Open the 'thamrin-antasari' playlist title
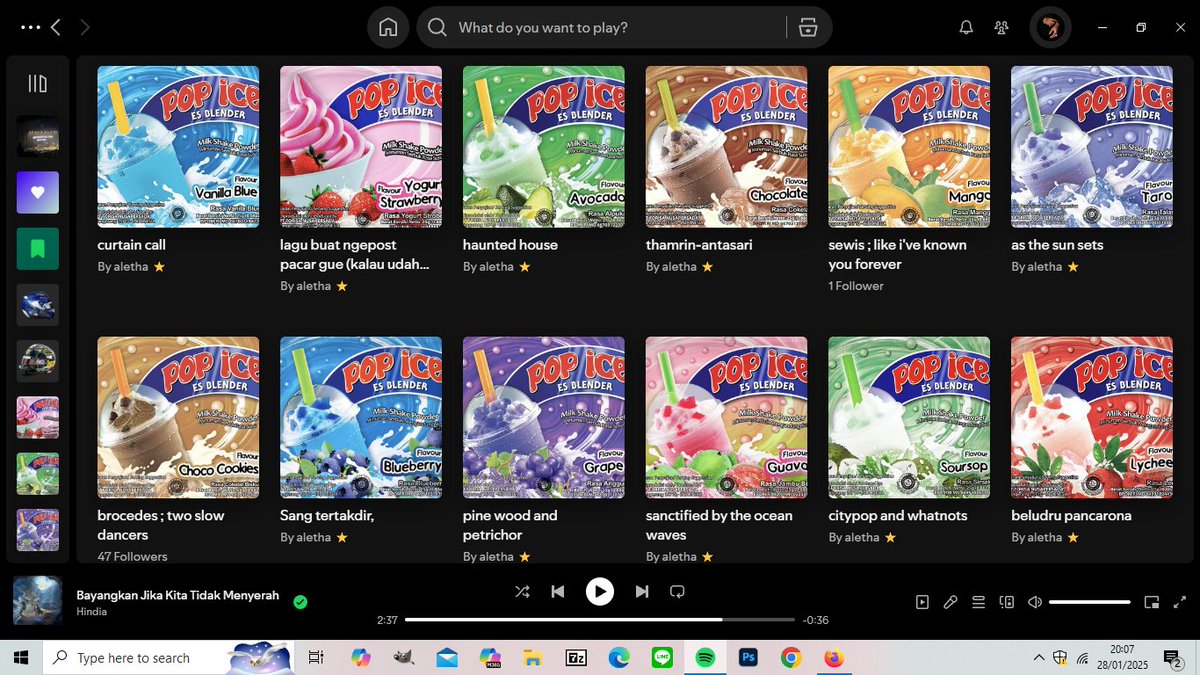1200x675 pixels. click(x=699, y=245)
